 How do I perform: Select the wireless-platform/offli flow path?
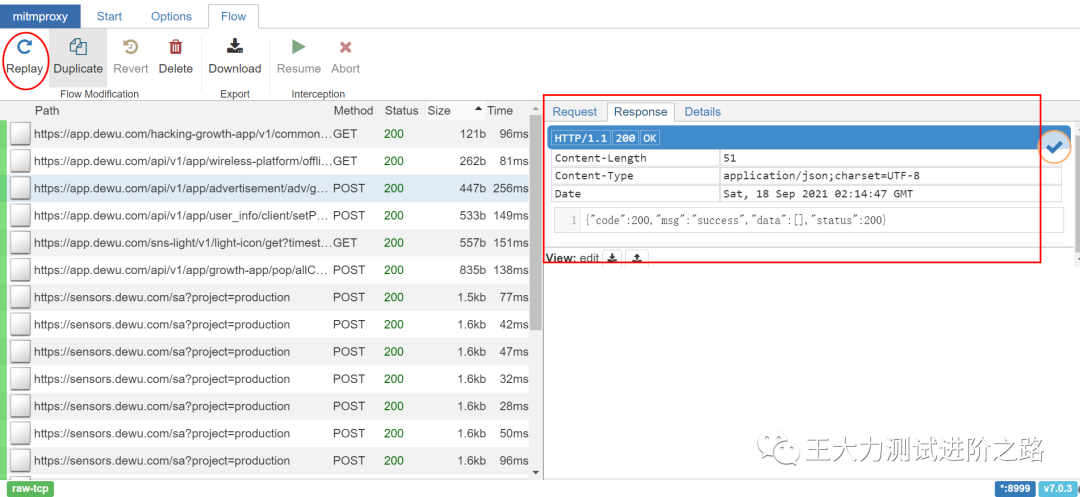coord(183,161)
